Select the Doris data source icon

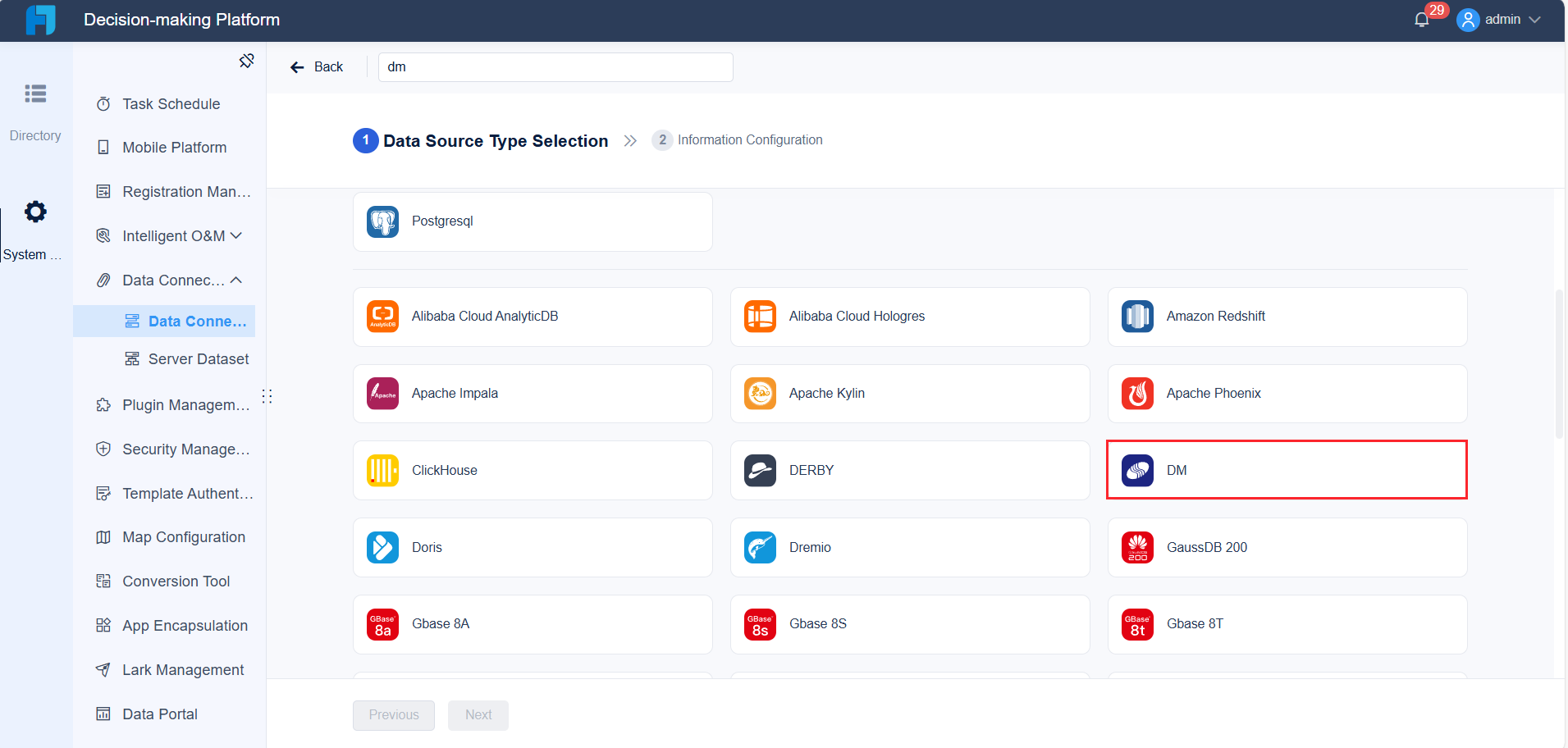click(382, 547)
